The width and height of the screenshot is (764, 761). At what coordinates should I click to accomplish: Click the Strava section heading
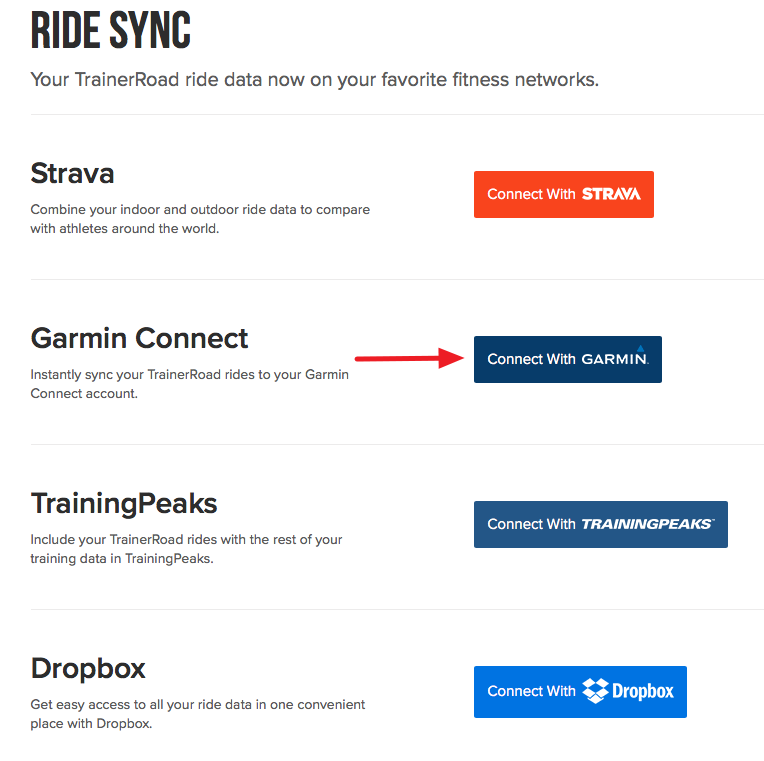[x=72, y=173]
